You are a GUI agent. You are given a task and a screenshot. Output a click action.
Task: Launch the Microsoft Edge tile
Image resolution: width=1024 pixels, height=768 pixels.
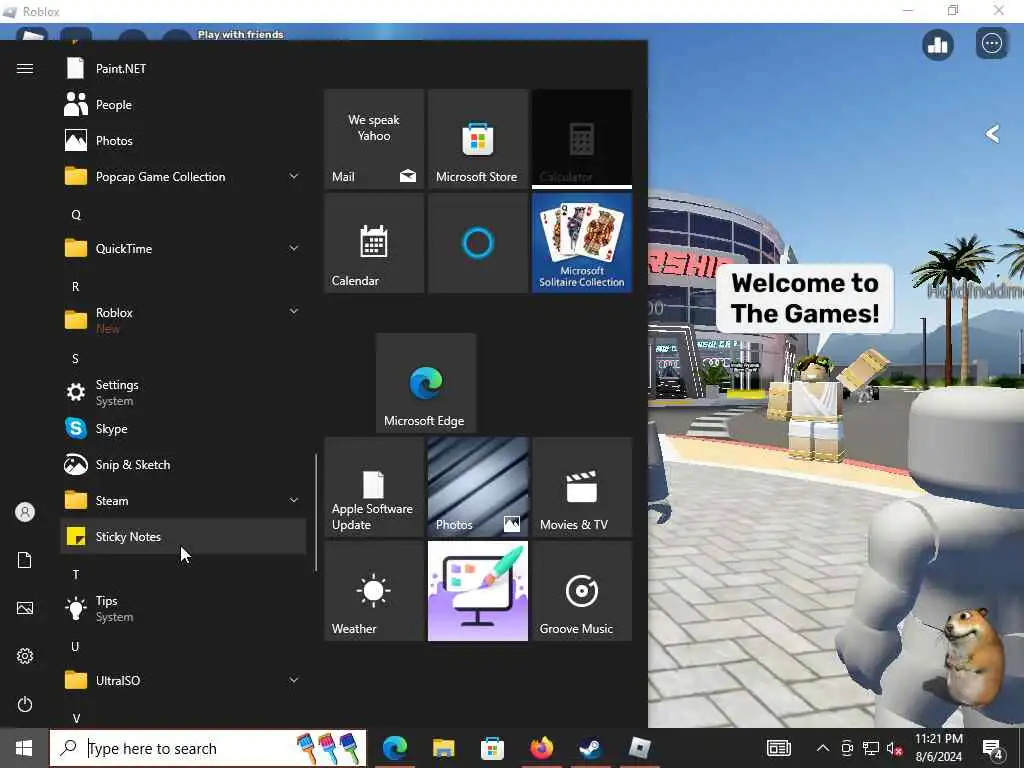(x=426, y=383)
